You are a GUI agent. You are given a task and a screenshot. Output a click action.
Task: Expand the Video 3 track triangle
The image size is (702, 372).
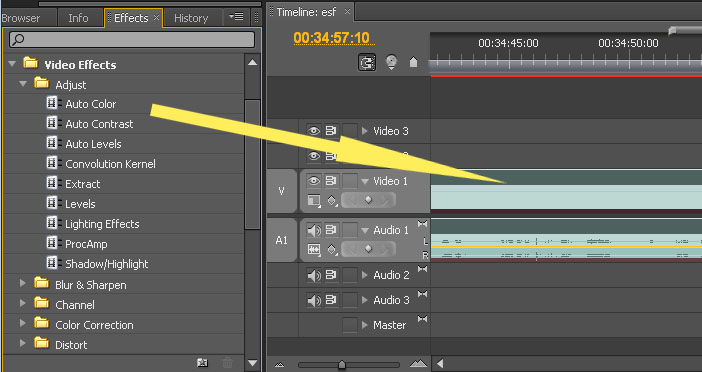coord(365,131)
